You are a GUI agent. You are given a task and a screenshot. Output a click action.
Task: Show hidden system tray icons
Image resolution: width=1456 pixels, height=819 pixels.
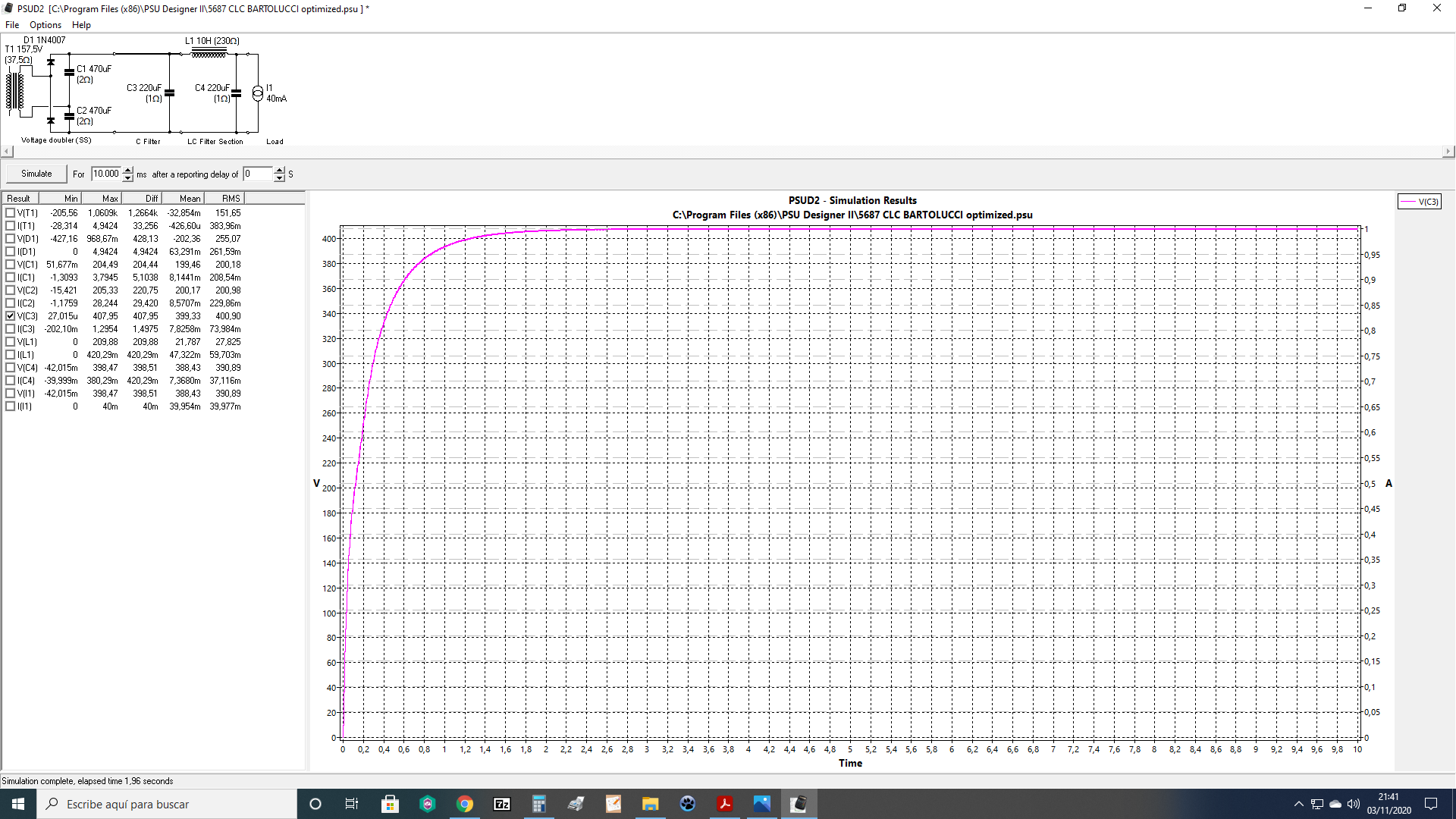[1298, 804]
